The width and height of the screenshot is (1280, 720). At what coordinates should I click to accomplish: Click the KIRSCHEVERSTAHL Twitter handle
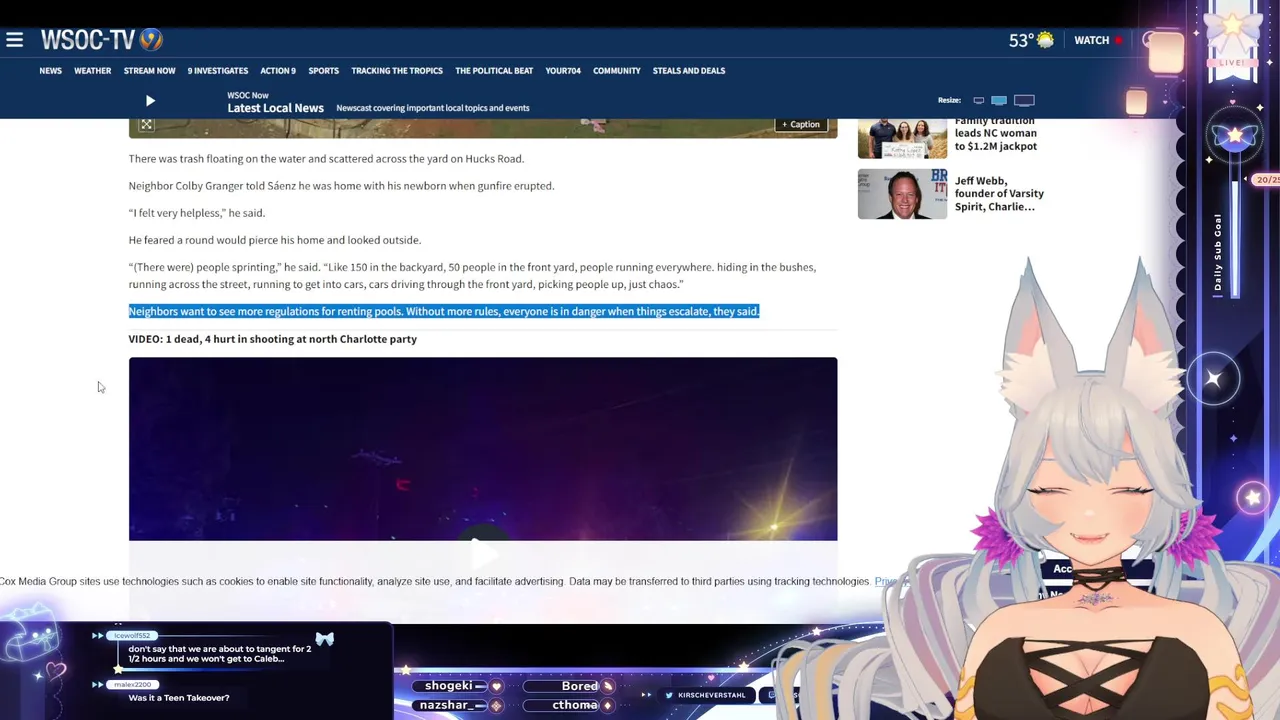pyautogui.click(x=711, y=695)
